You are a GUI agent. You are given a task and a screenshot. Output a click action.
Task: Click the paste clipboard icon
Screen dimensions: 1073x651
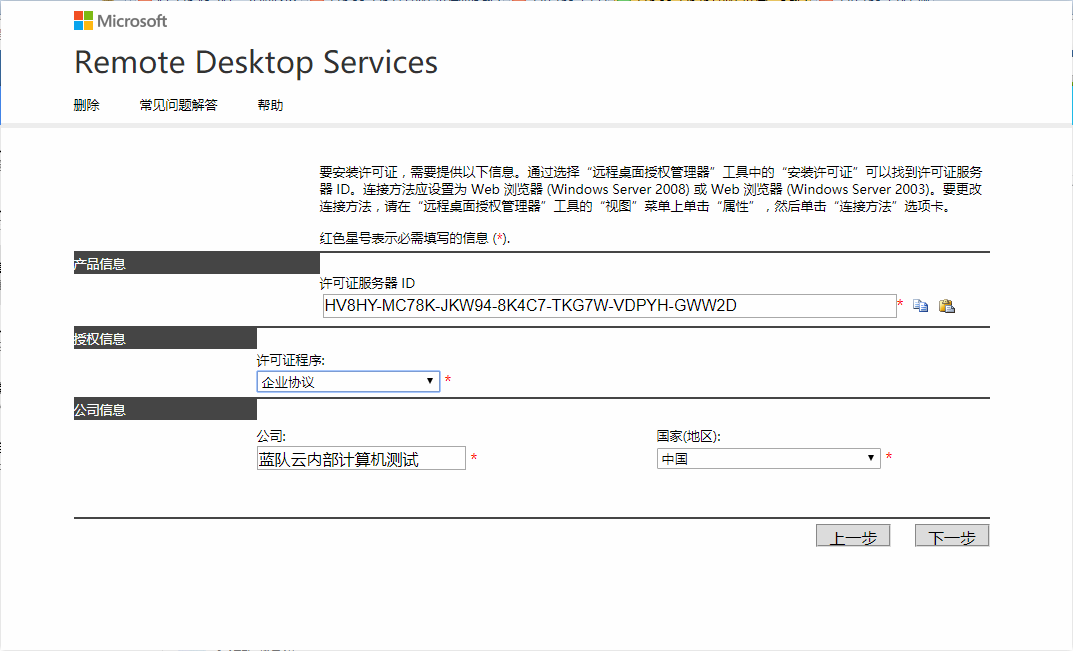946,306
